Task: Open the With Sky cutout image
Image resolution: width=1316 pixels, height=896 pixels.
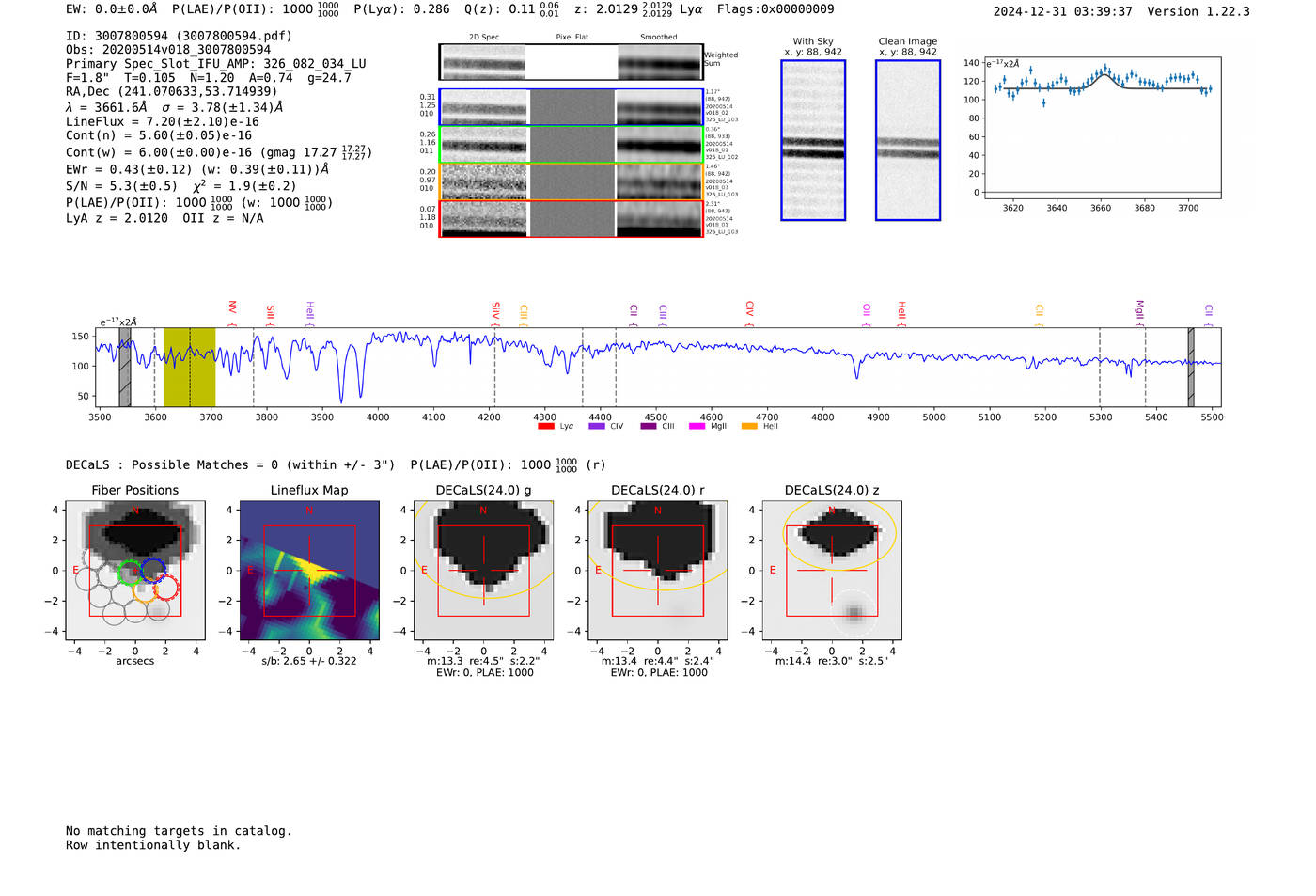Action: tap(813, 140)
